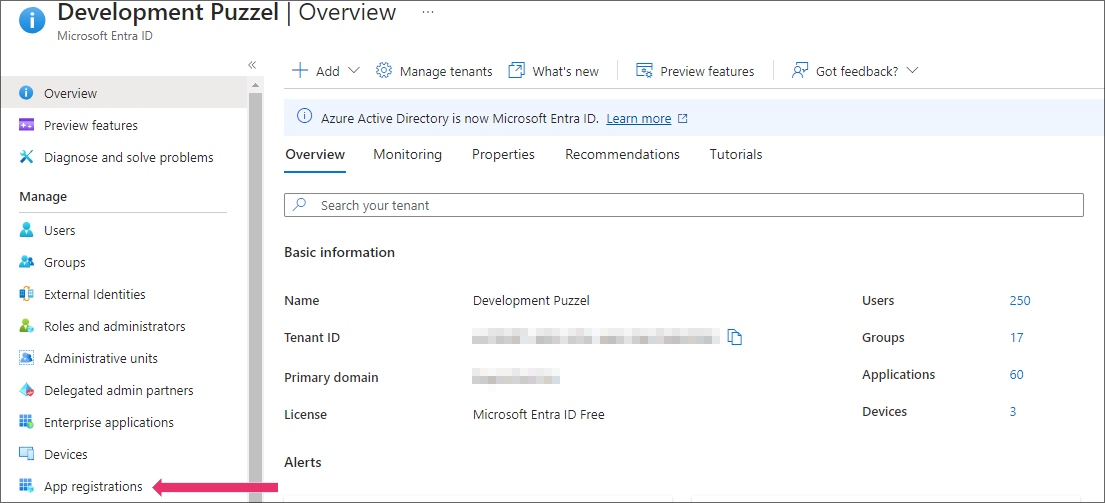Screen dimensions: 1105x503
Task: Click the sidebar vertical scrollbar
Action: pyautogui.click(x=255, y=300)
